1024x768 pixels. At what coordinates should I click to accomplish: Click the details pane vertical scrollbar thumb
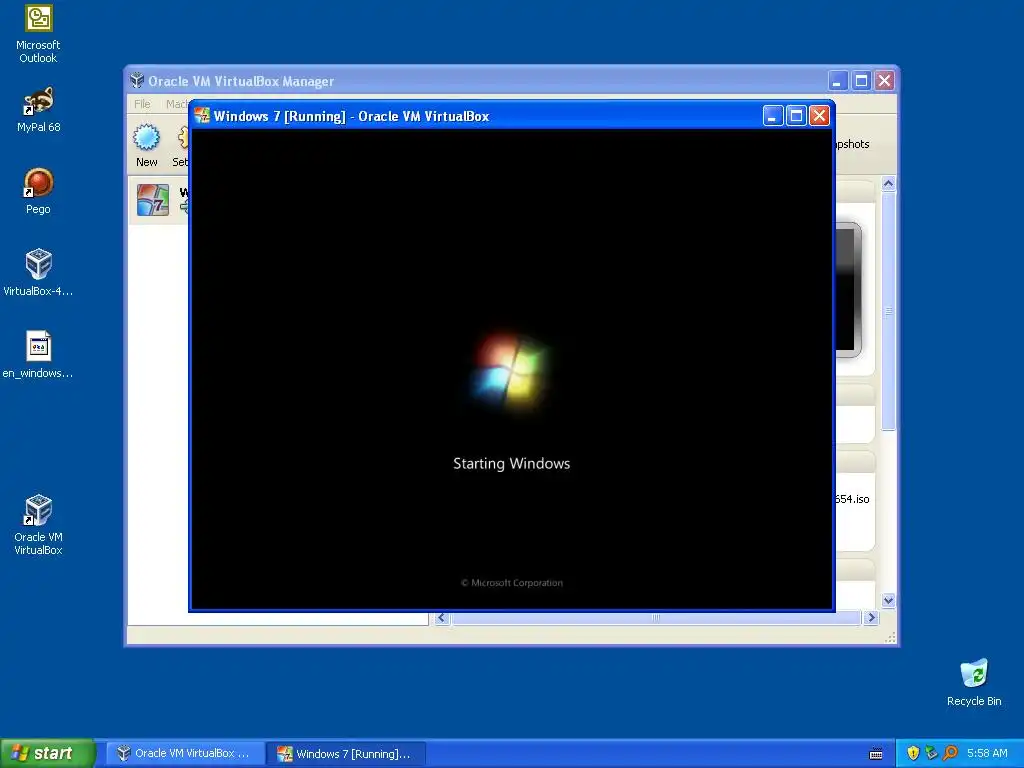888,311
